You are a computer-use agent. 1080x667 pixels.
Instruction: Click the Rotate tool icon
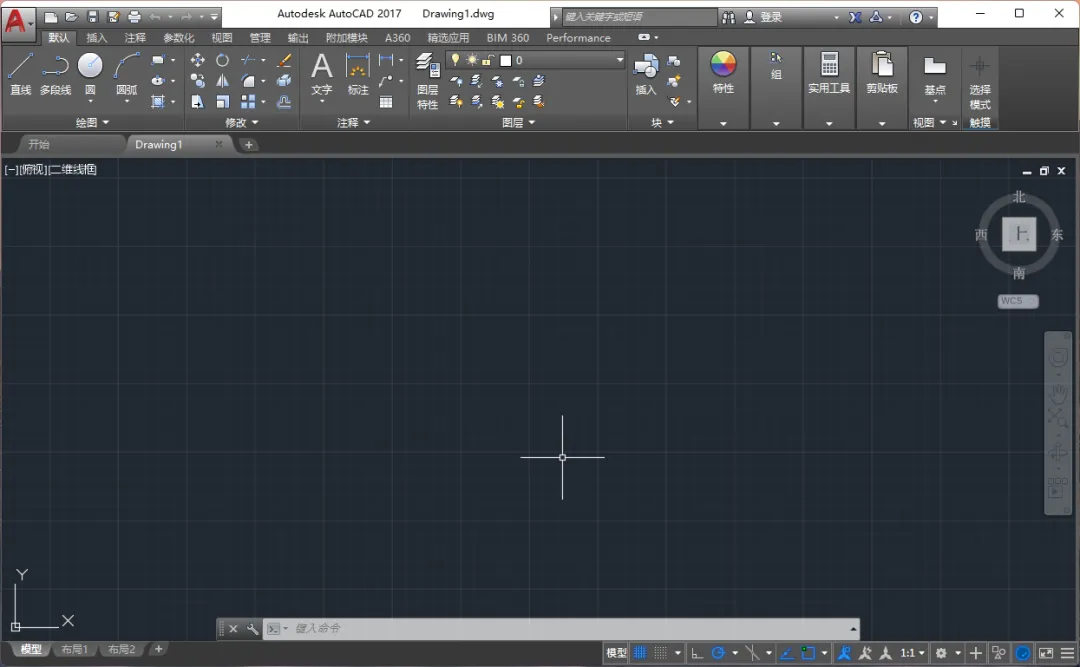[x=222, y=60]
